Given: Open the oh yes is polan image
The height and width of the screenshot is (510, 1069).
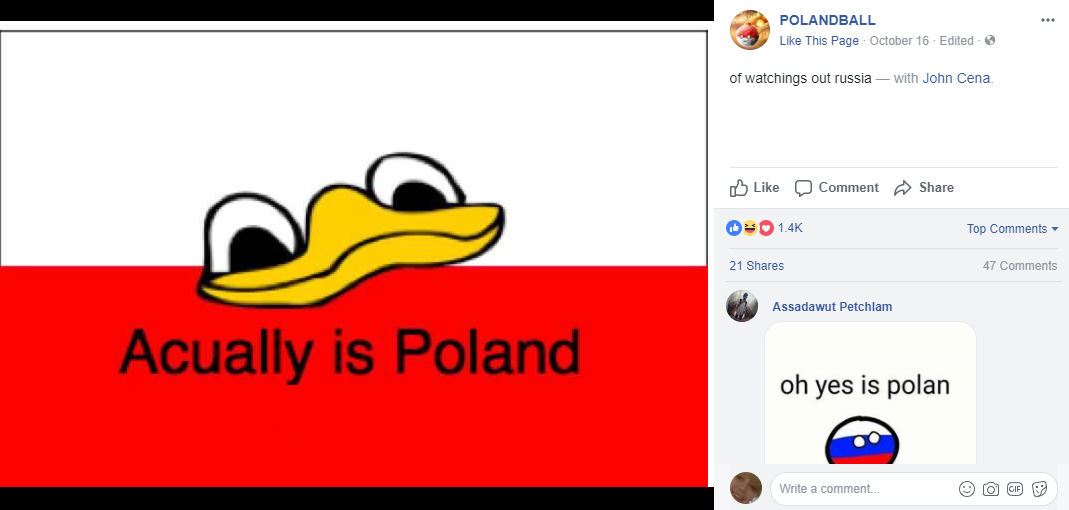Looking at the screenshot, I should pyautogui.click(x=871, y=393).
